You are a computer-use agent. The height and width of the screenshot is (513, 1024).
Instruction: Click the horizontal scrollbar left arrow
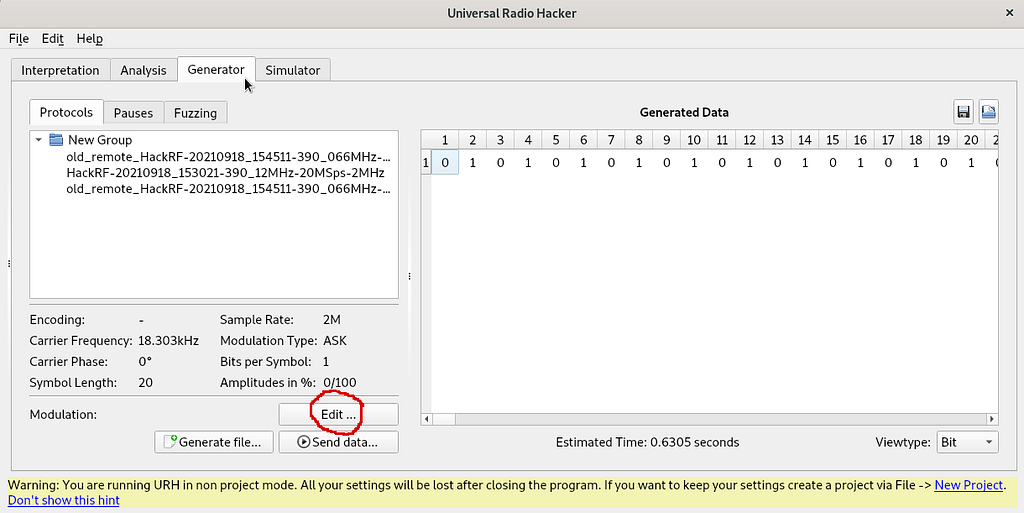point(426,419)
